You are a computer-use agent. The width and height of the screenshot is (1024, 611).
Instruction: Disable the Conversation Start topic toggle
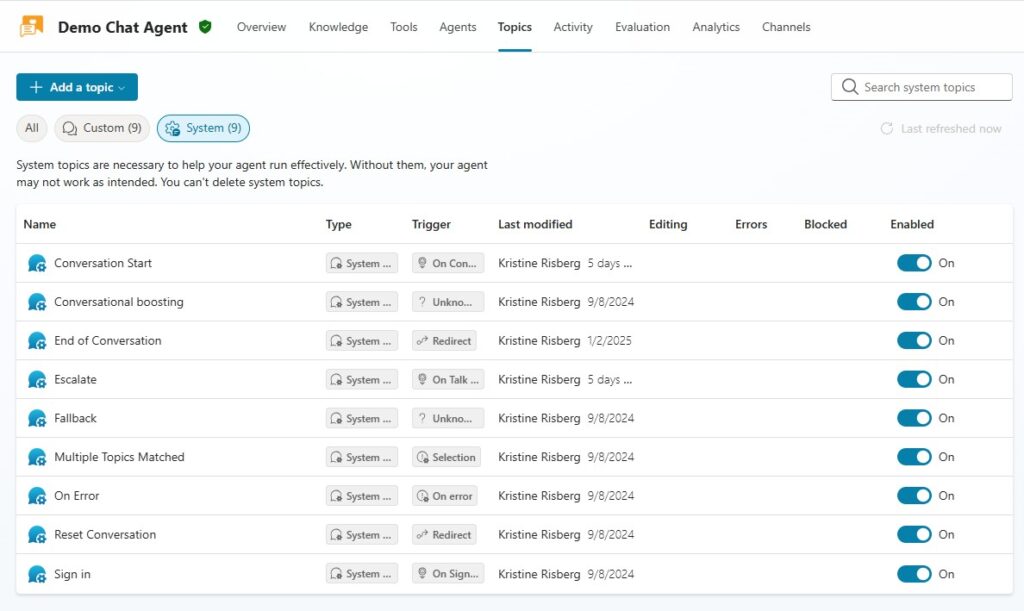pyautogui.click(x=914, y=263)
